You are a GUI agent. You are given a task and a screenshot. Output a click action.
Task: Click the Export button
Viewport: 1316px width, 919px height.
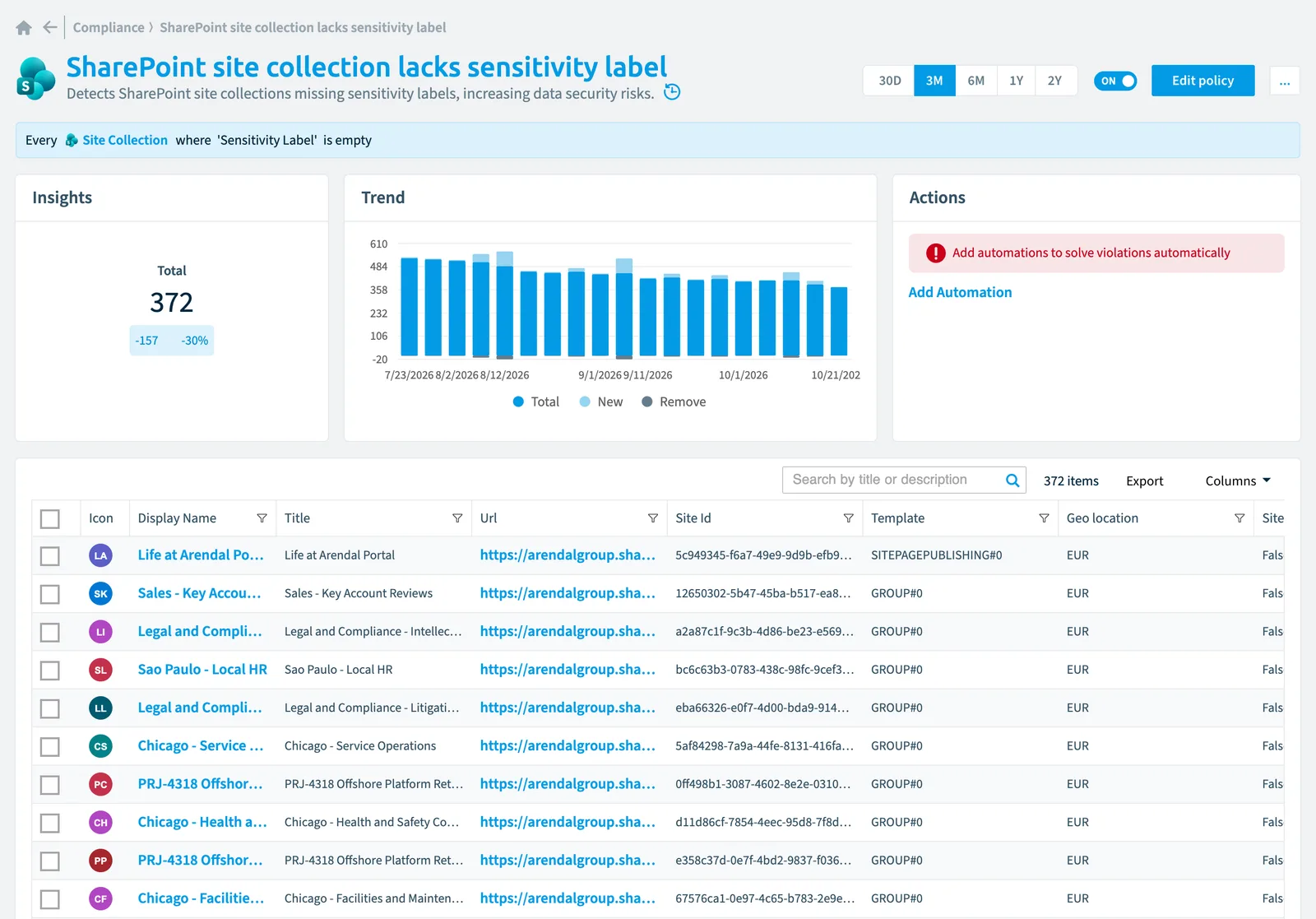point(1144,481)
